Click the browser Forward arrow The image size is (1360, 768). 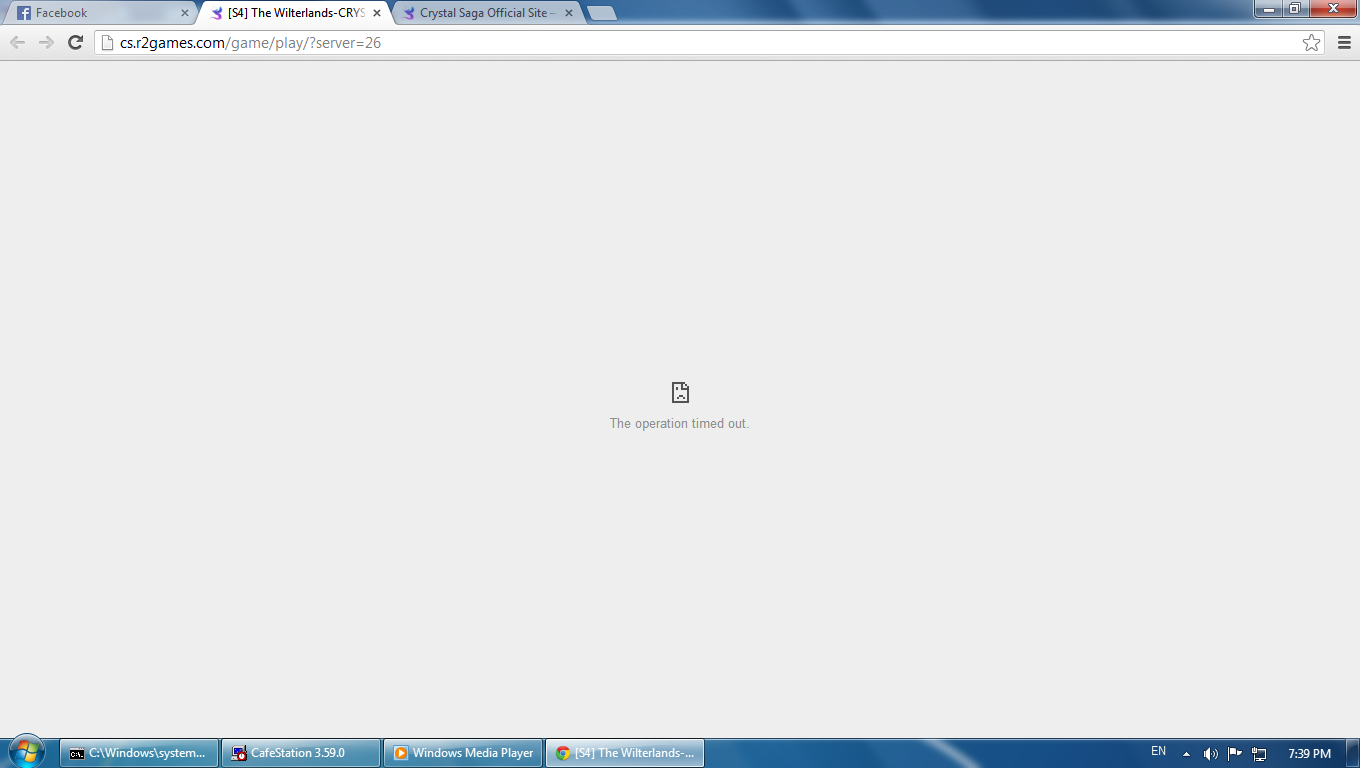point(46,42)
